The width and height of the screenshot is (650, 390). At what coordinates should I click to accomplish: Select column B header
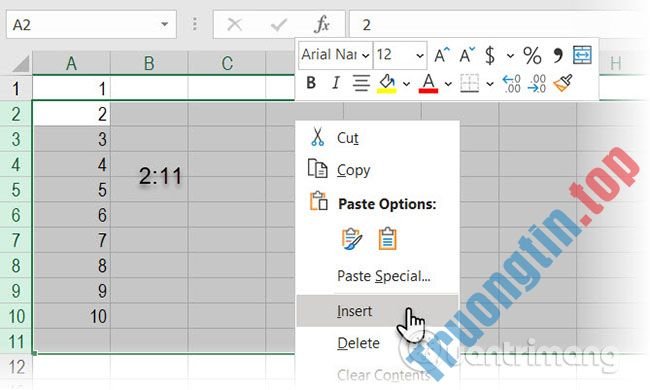point(149,63)
